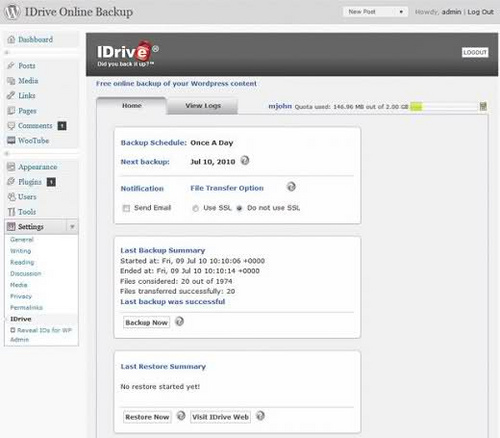Click help icon next to Backup Now
The height and width of the screenshot is (438, 500).
[180, 322]
